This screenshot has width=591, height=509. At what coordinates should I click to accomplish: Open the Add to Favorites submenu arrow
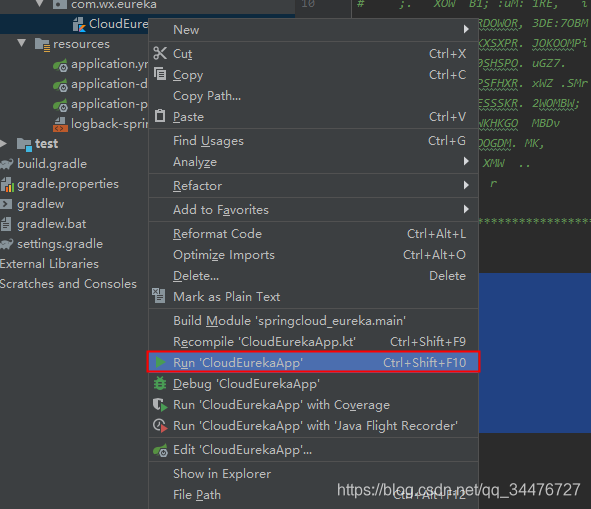466,209
